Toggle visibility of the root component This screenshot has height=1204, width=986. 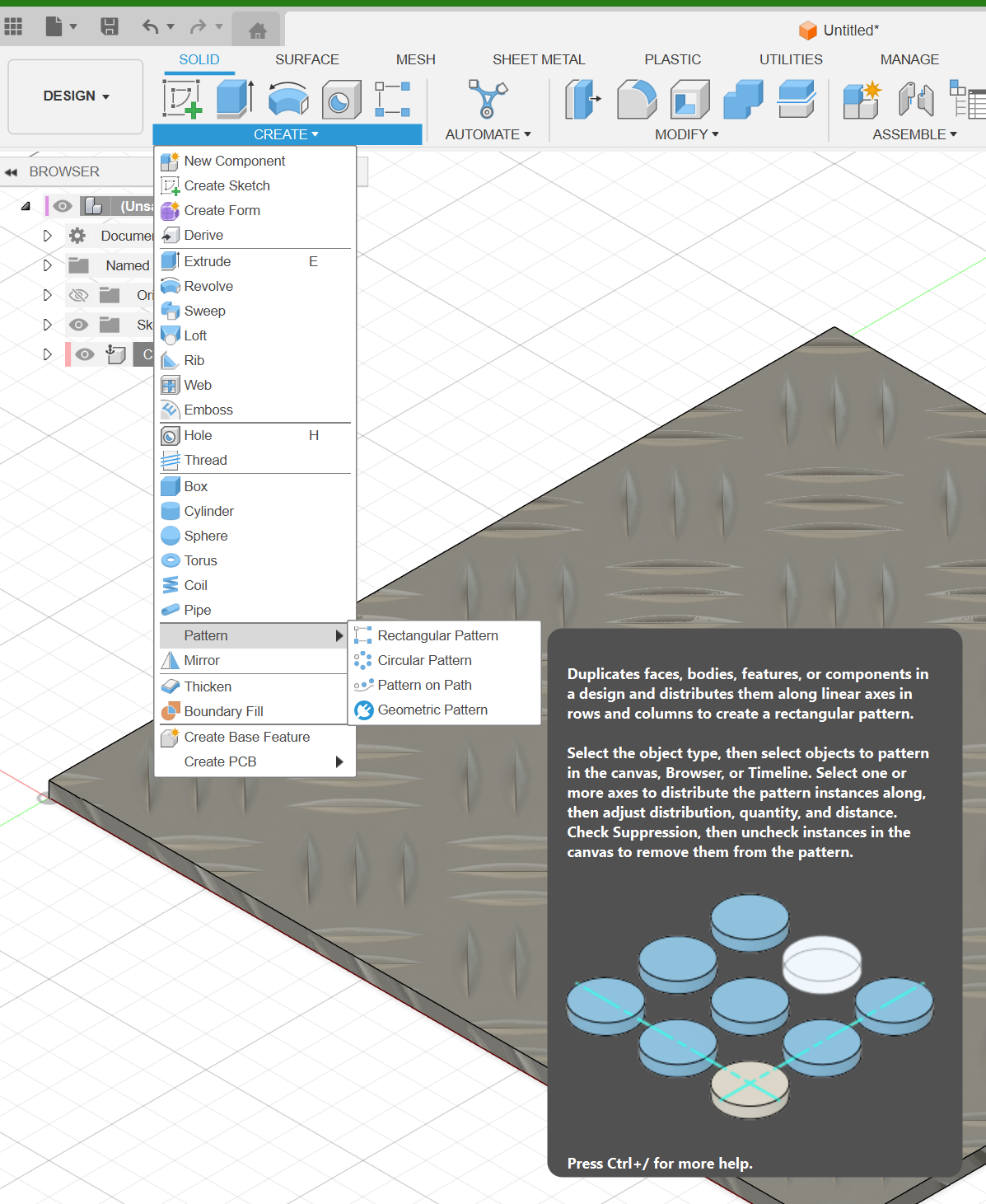coord(62,205)
